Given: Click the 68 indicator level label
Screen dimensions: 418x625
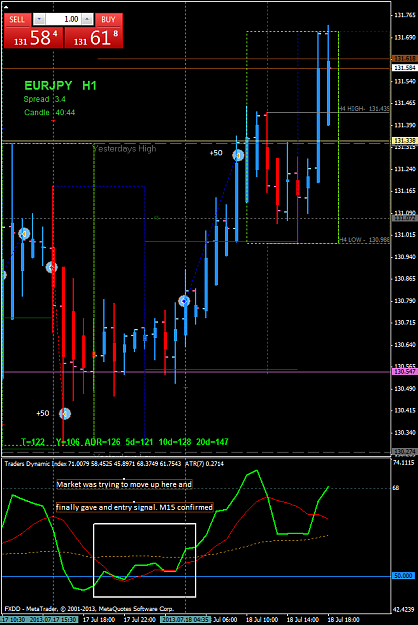Looking at the screenshot, I should tap(396, 488).
